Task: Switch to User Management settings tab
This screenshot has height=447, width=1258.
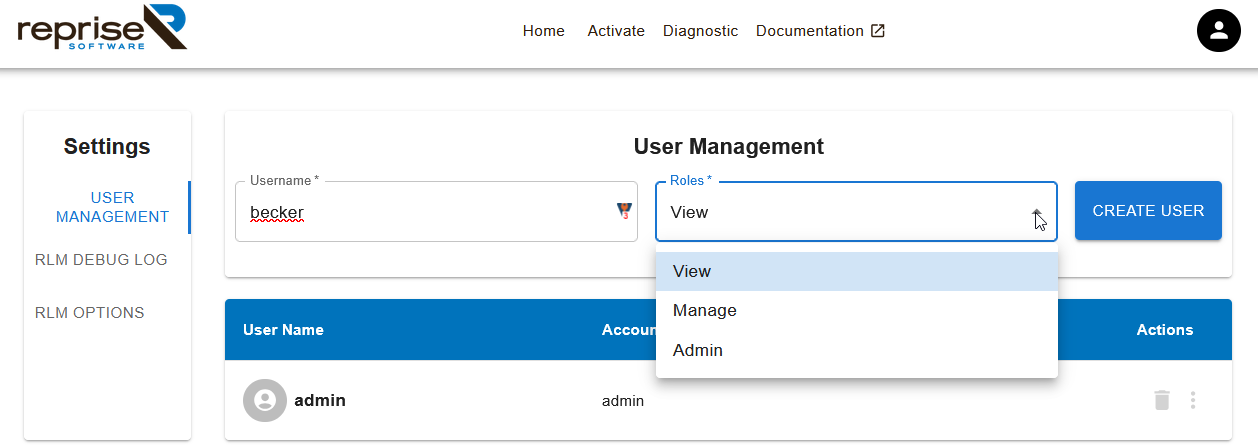Action: (112, 207)
